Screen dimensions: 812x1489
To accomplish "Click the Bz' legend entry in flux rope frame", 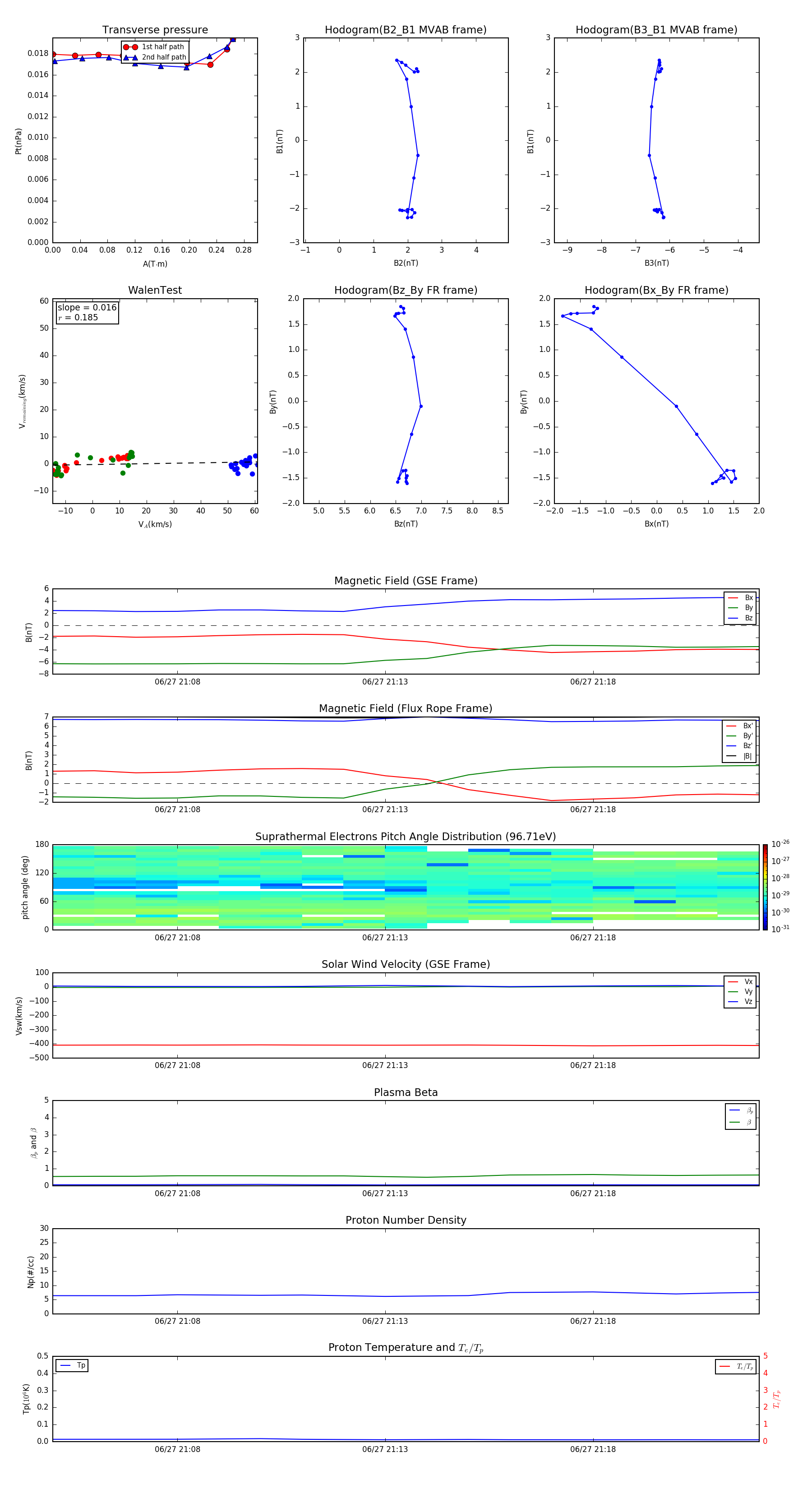I will [x=739, y=746].
